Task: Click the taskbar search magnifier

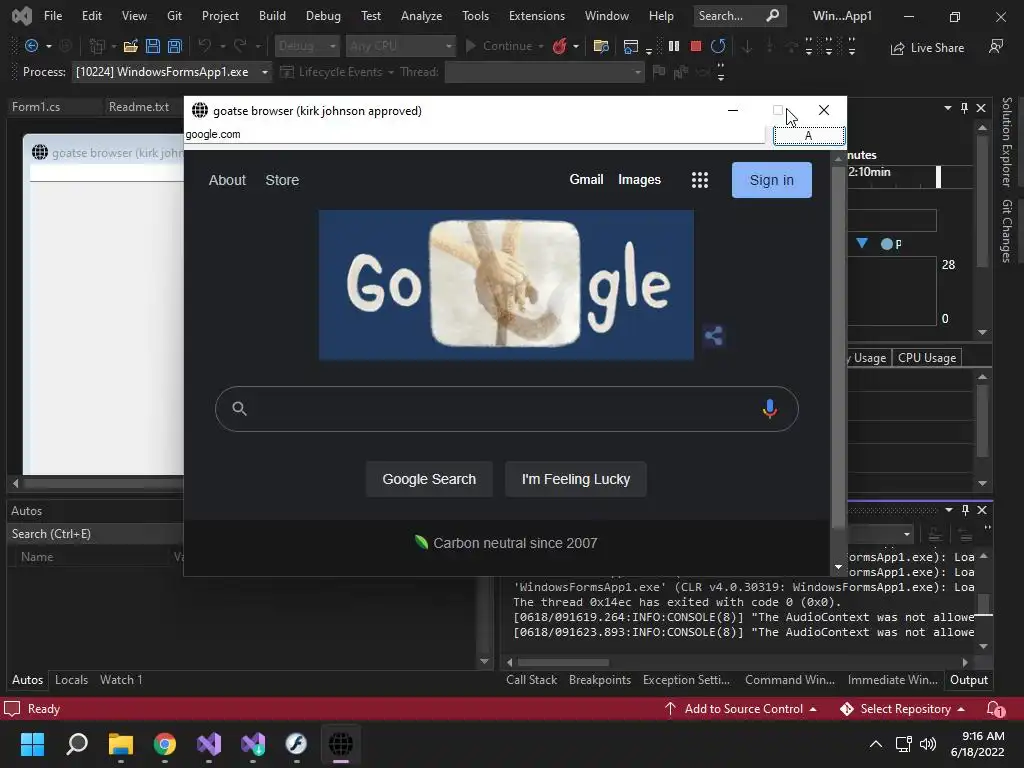Action: (77, 743)
